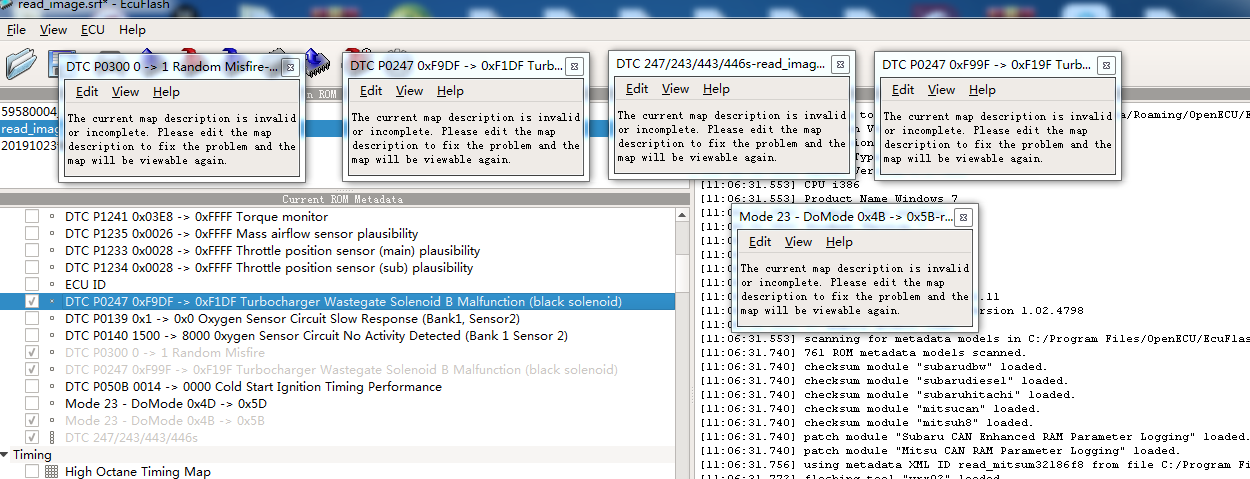Viewport: 1250px width, 479px height.
Task: Select Mode 23 DoMode 0x4D -> 0x5D entry
Action: pyautogui.click(x=165, y=403)
